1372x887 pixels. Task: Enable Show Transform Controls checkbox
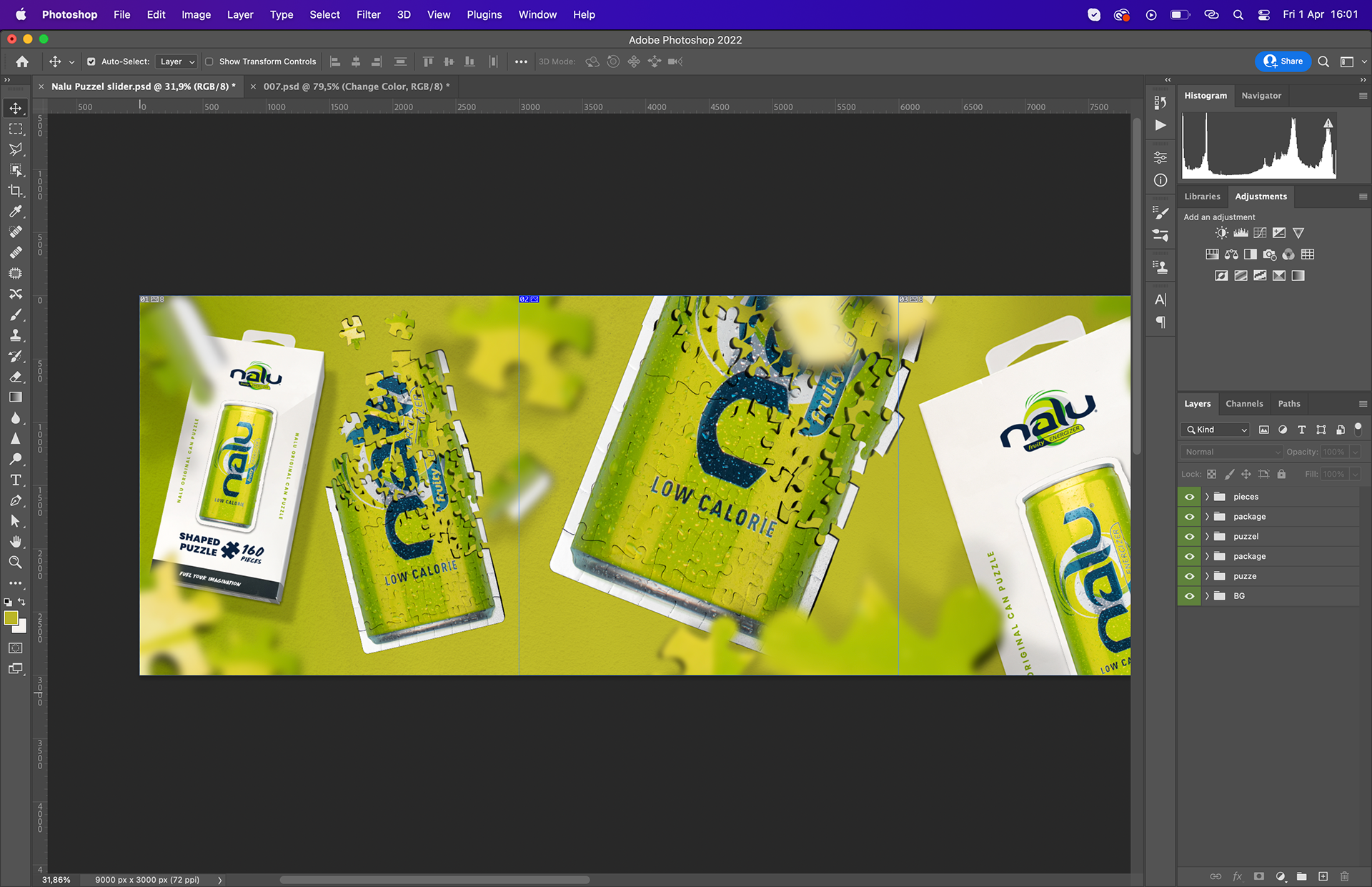[x=209, y=61]
